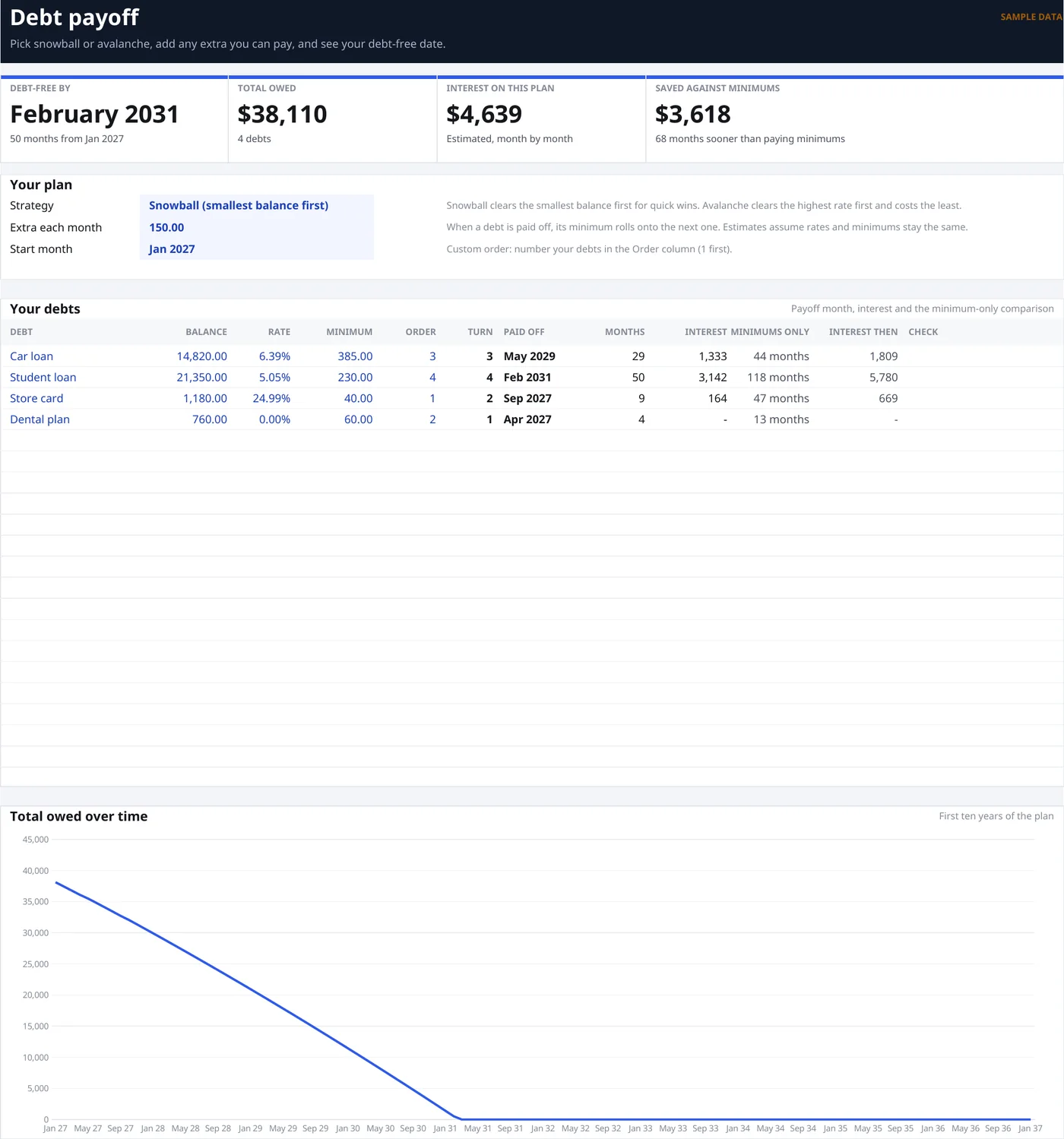Select the interest value 3,142
Viewport: 1064px width, 1139px height.
pos(713,377)
